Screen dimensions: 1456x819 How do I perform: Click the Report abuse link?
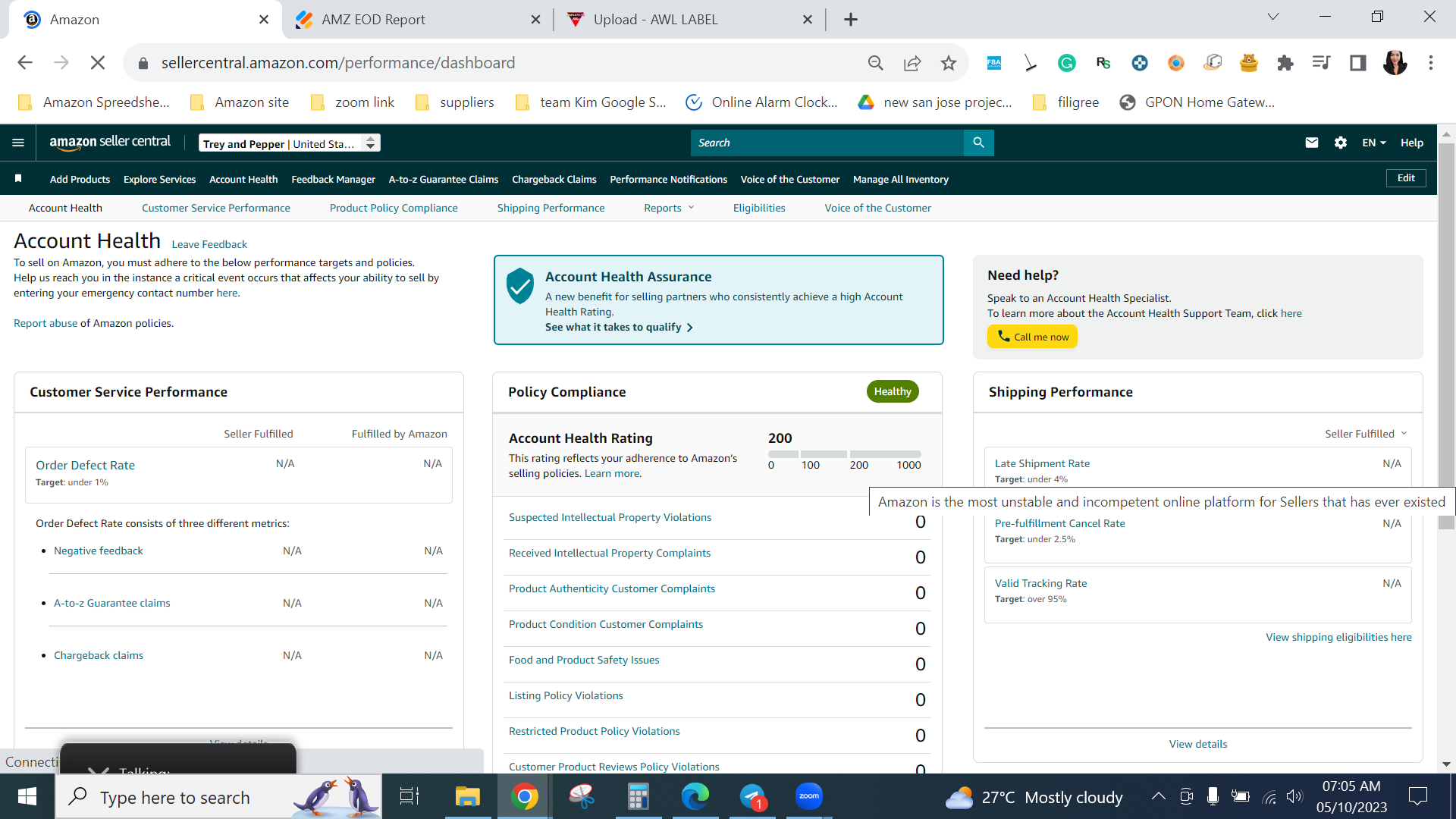[45, 323]
